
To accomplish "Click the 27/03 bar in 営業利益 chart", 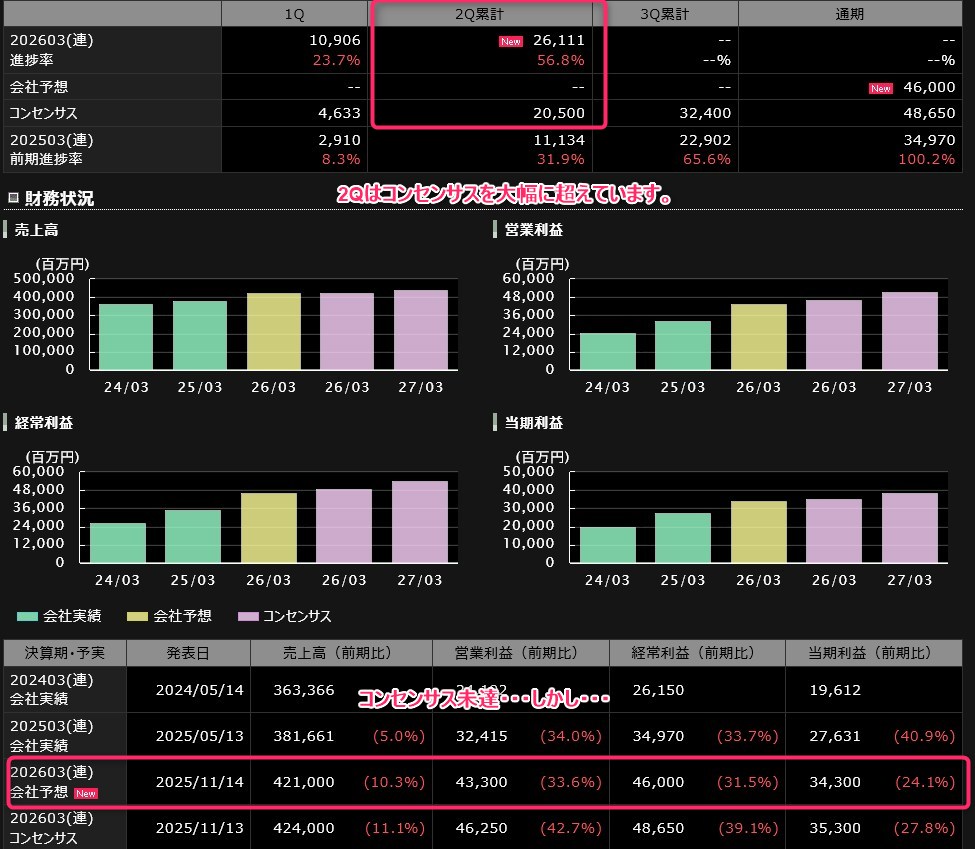I will tap(910, 331).
